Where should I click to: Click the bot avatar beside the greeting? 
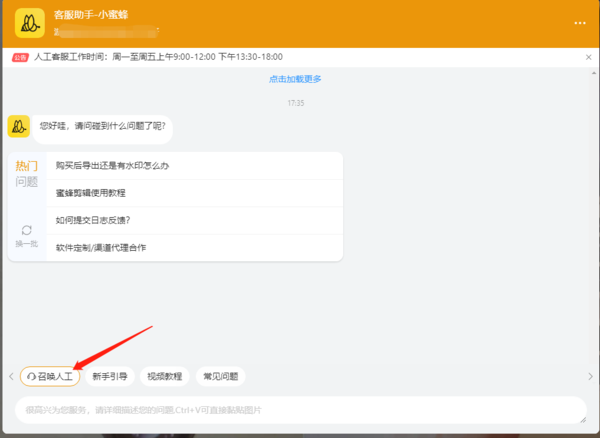click(19, 126)
